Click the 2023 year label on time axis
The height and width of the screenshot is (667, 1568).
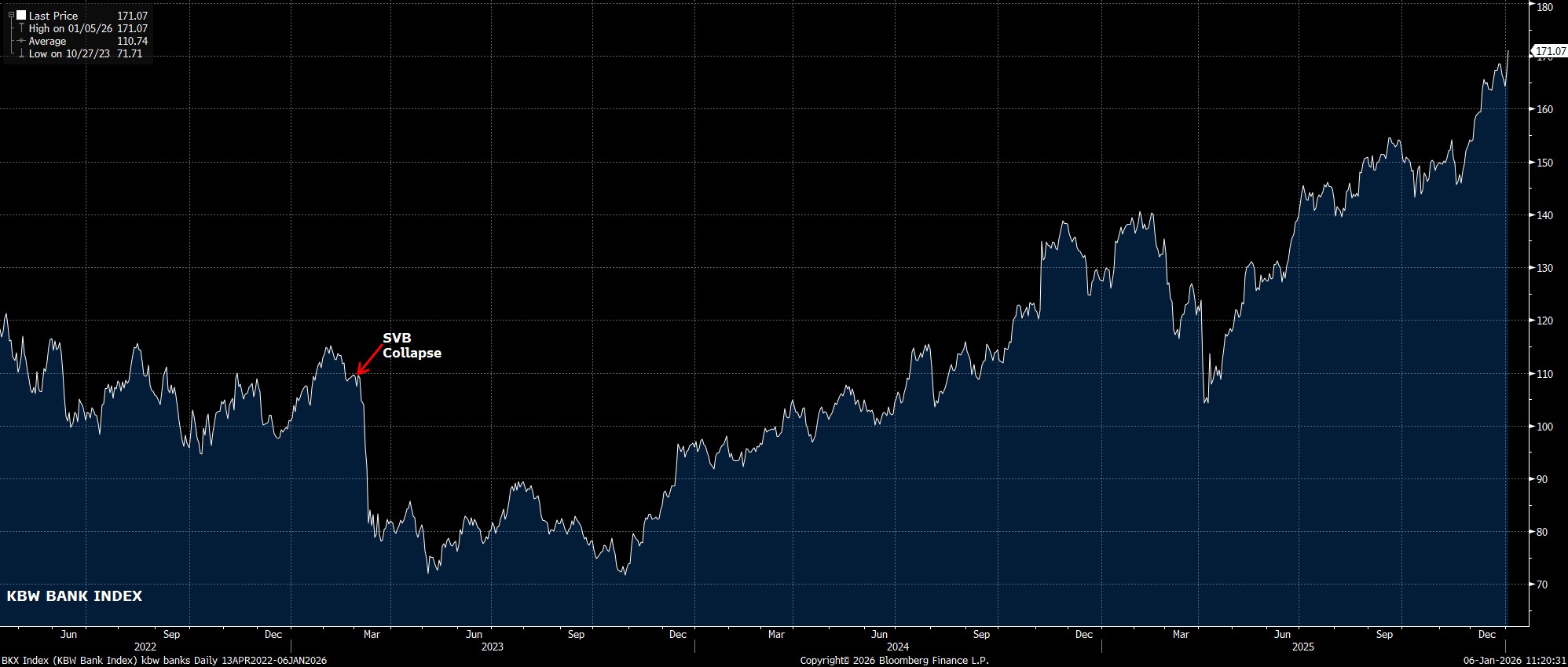pos(492,647)
